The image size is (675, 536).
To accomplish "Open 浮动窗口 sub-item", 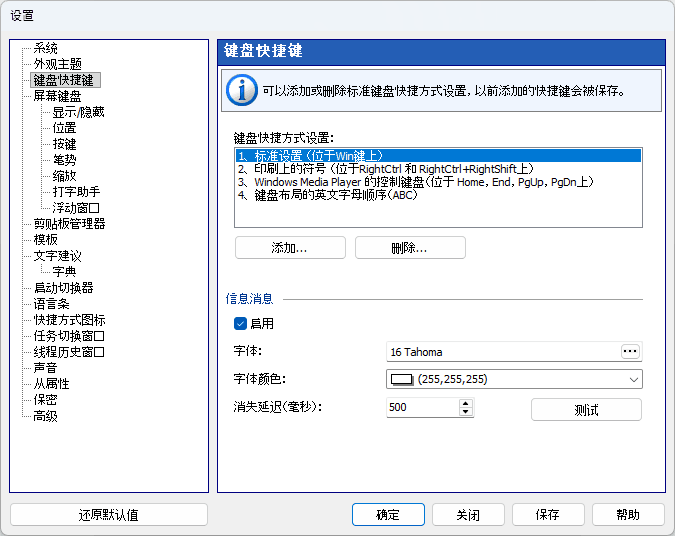I will 76,208.
